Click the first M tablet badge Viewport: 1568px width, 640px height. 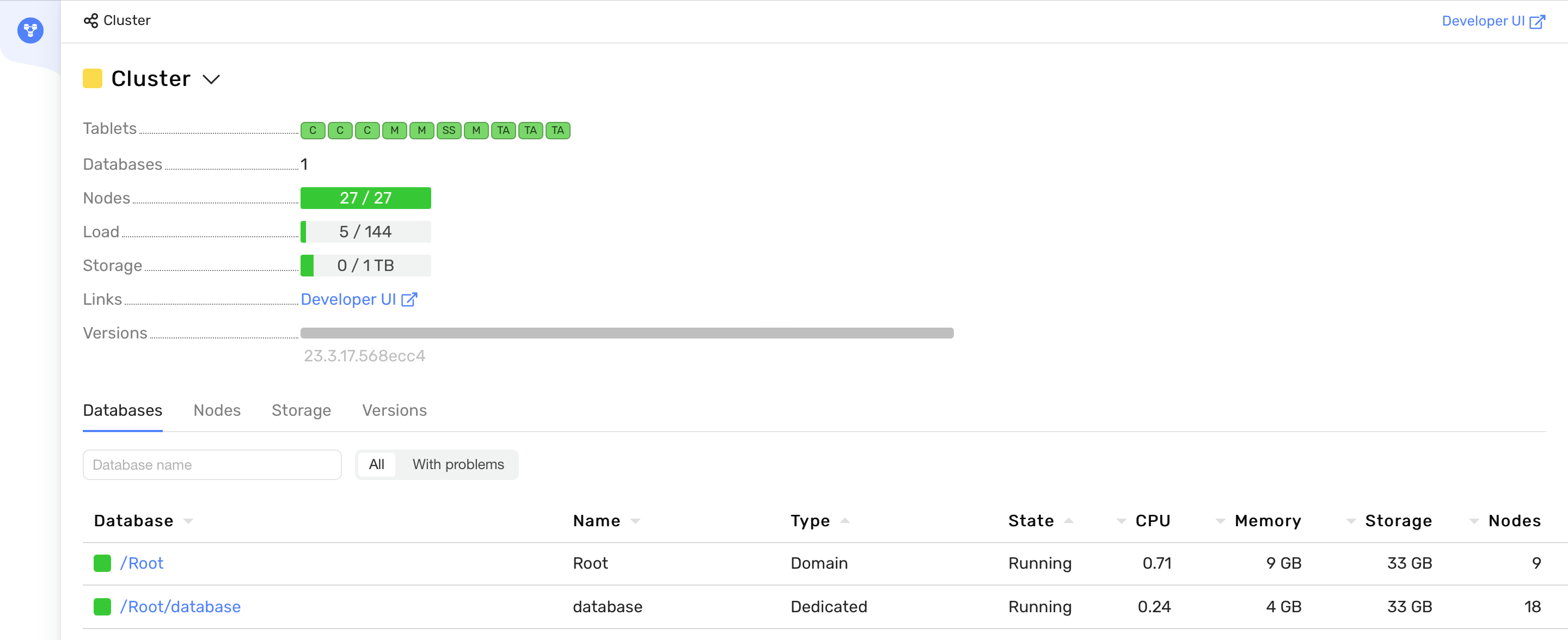(x=394, y=130)
